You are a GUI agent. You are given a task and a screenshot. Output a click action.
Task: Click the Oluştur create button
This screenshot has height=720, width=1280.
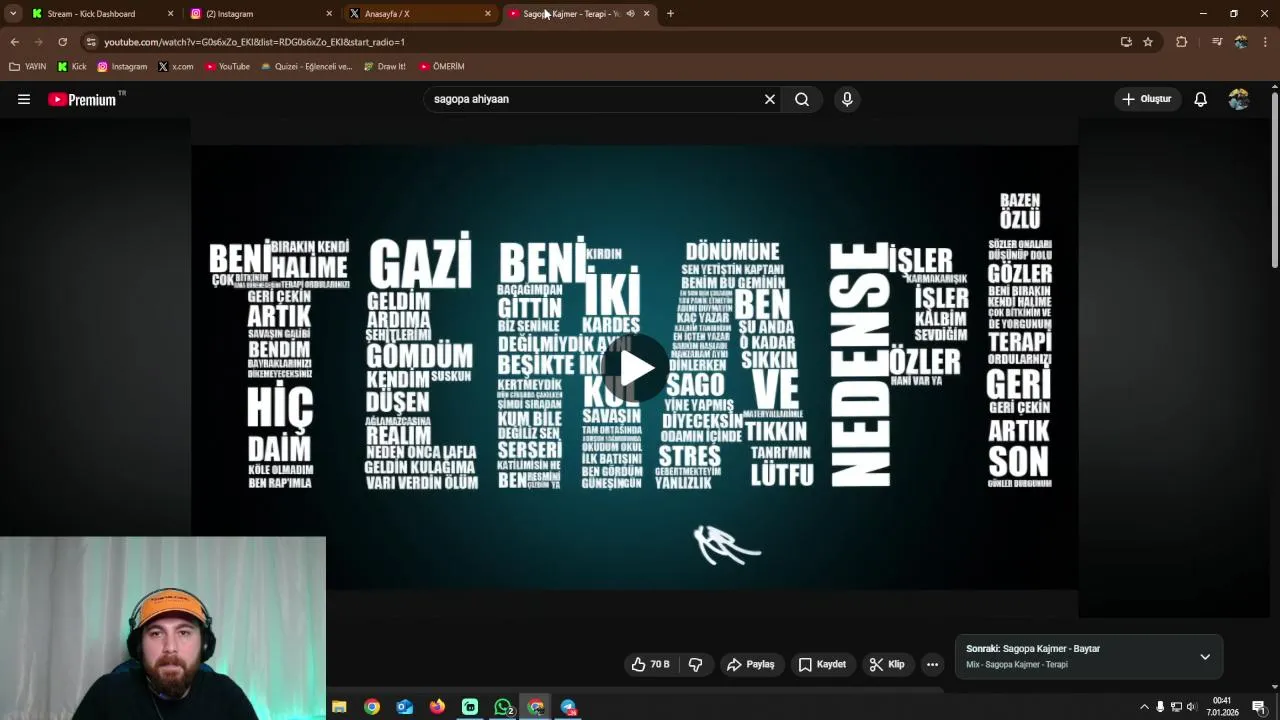click(1147, 99)
